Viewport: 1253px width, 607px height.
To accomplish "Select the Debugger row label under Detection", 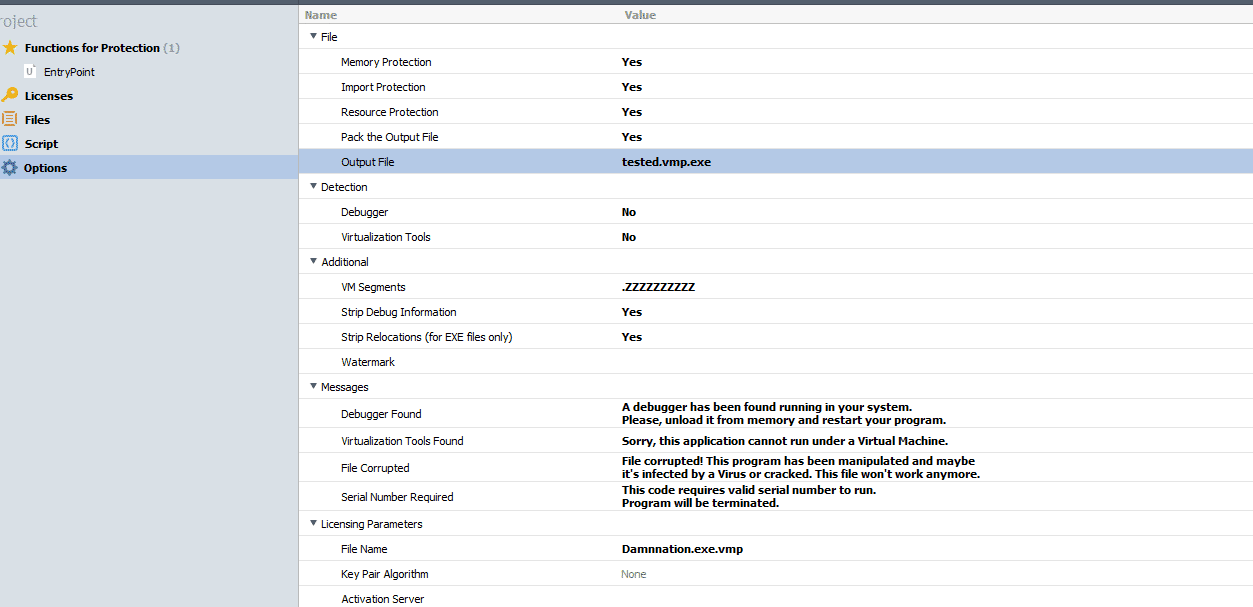I will tap(365, 212).
